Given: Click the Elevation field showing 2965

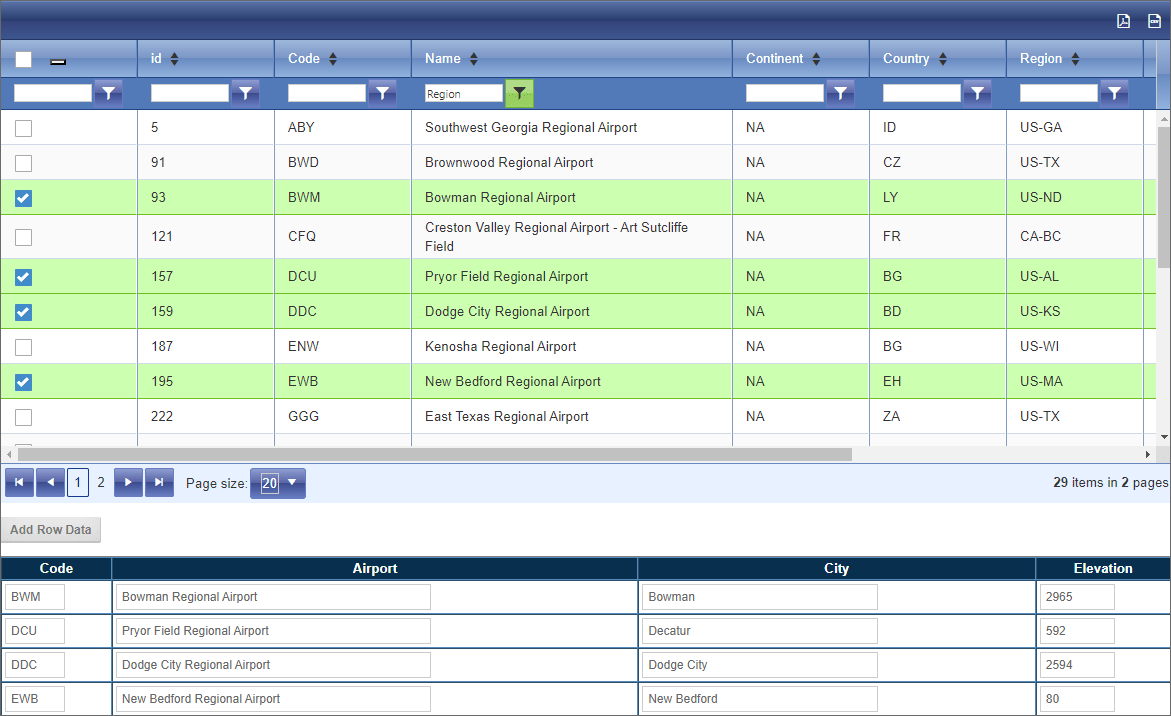Looking at the screenshot, I should click(x=1077, y=597).
